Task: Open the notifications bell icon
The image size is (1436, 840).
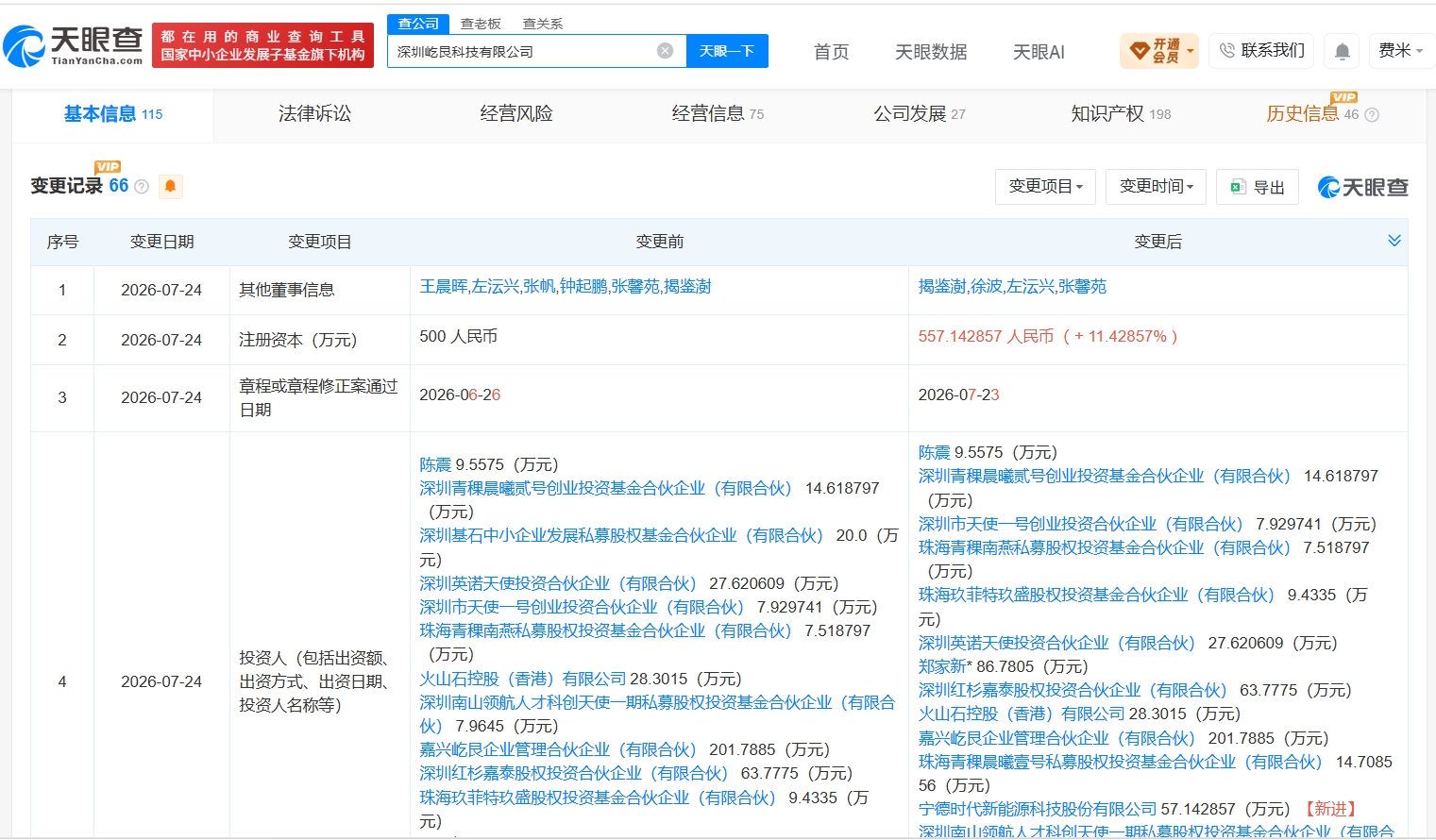Action: tap(1342, 51)
